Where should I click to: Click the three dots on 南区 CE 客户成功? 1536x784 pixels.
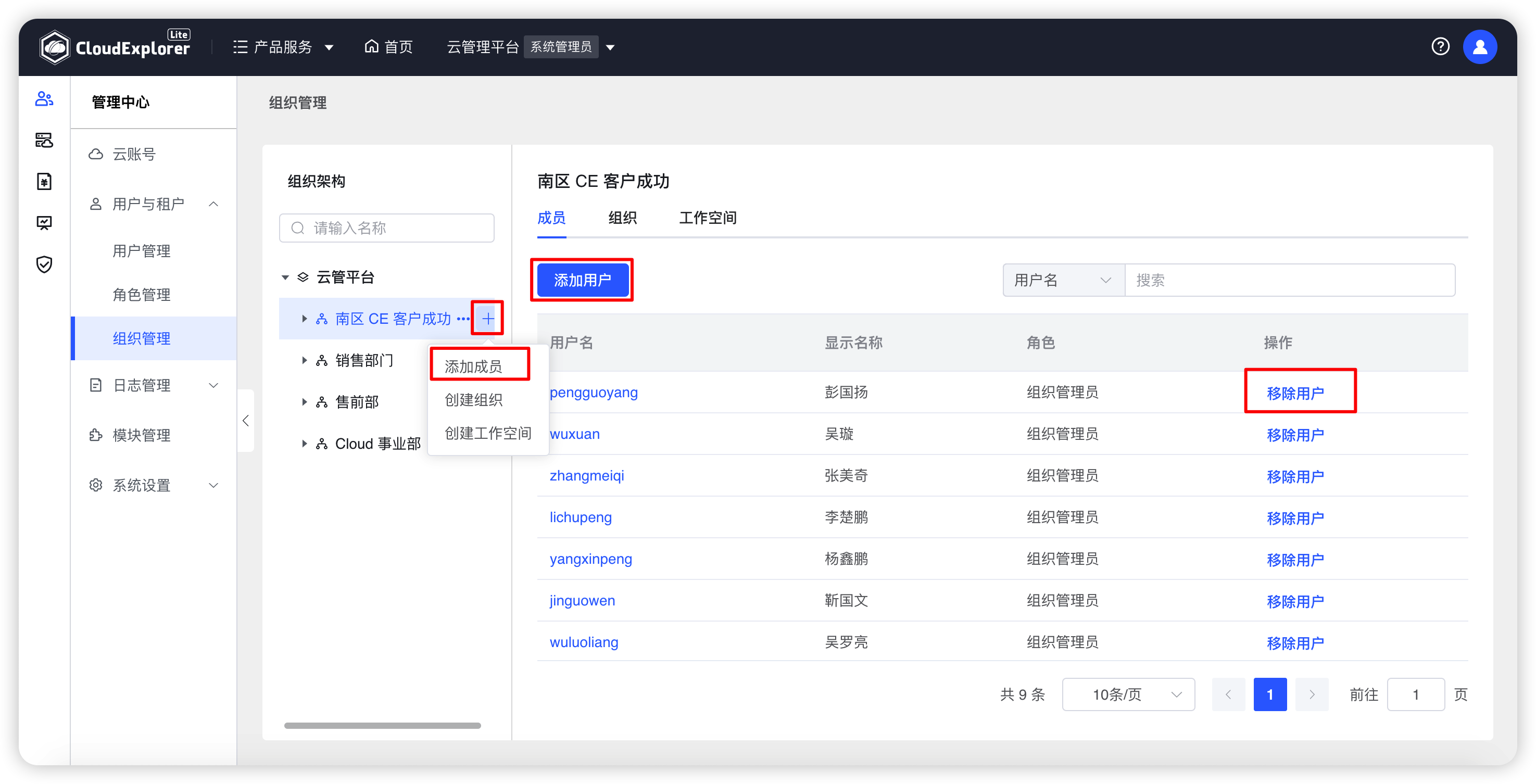pyautogui.click(x=463, y=319)
